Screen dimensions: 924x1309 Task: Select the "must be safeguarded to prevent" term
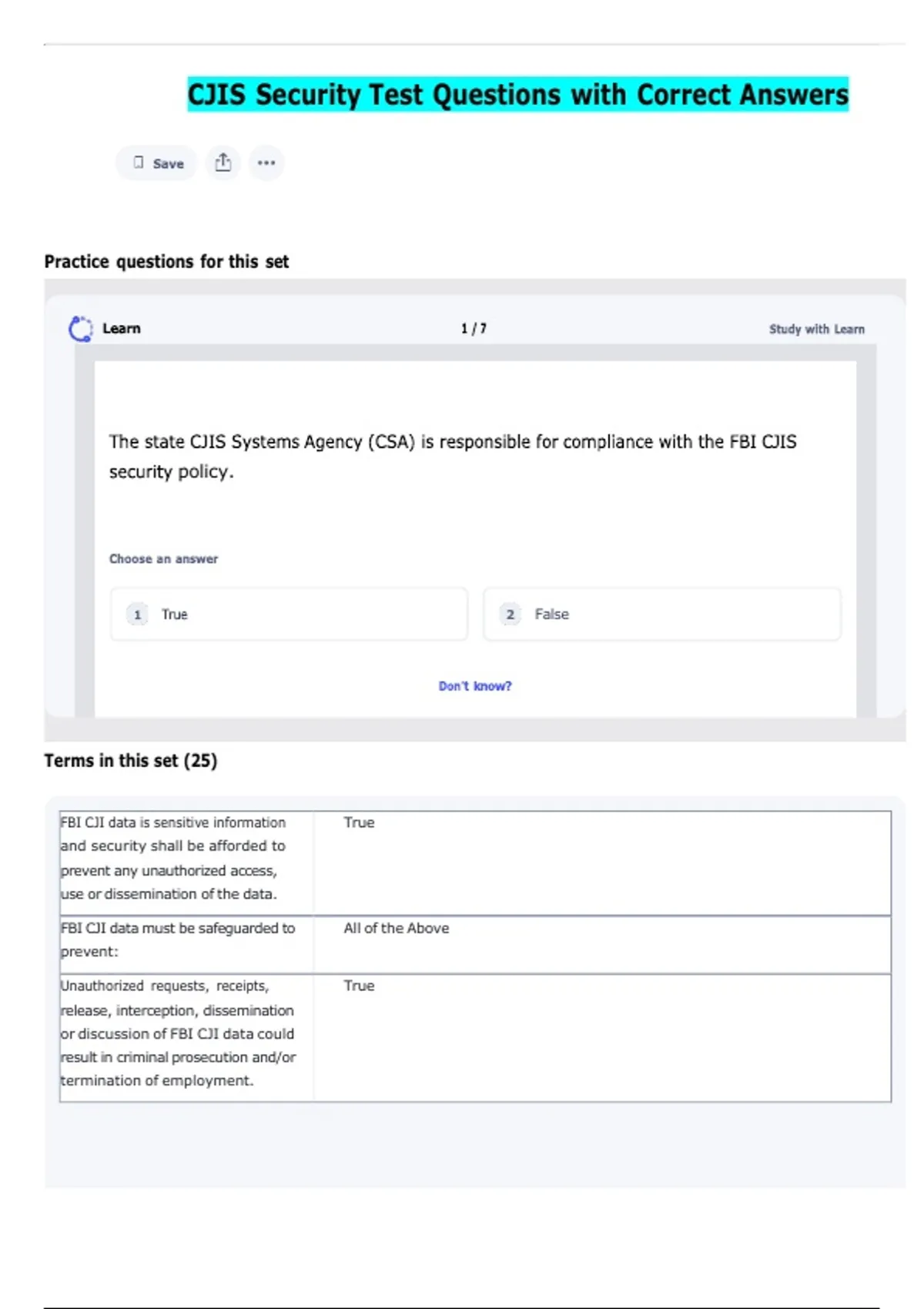pos(178,939)
